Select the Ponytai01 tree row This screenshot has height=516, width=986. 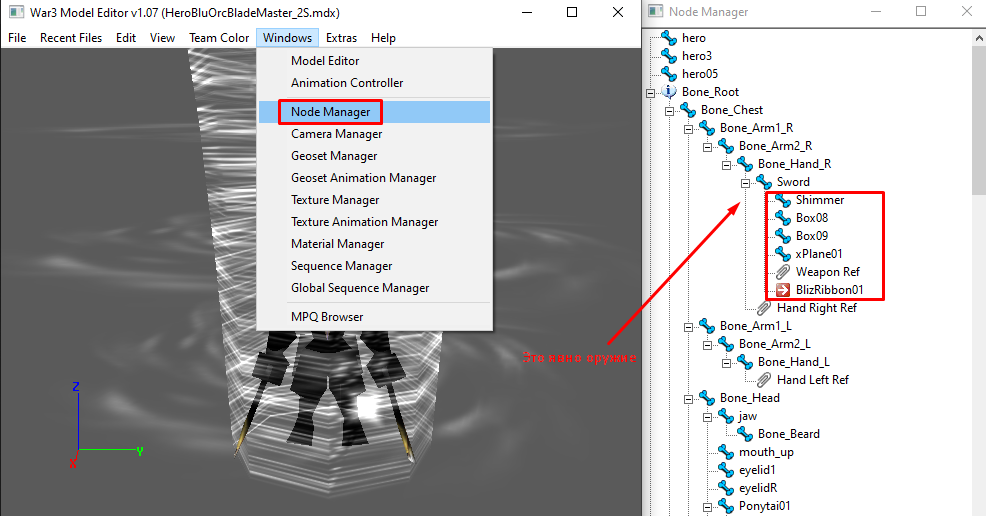coord(765,506)
